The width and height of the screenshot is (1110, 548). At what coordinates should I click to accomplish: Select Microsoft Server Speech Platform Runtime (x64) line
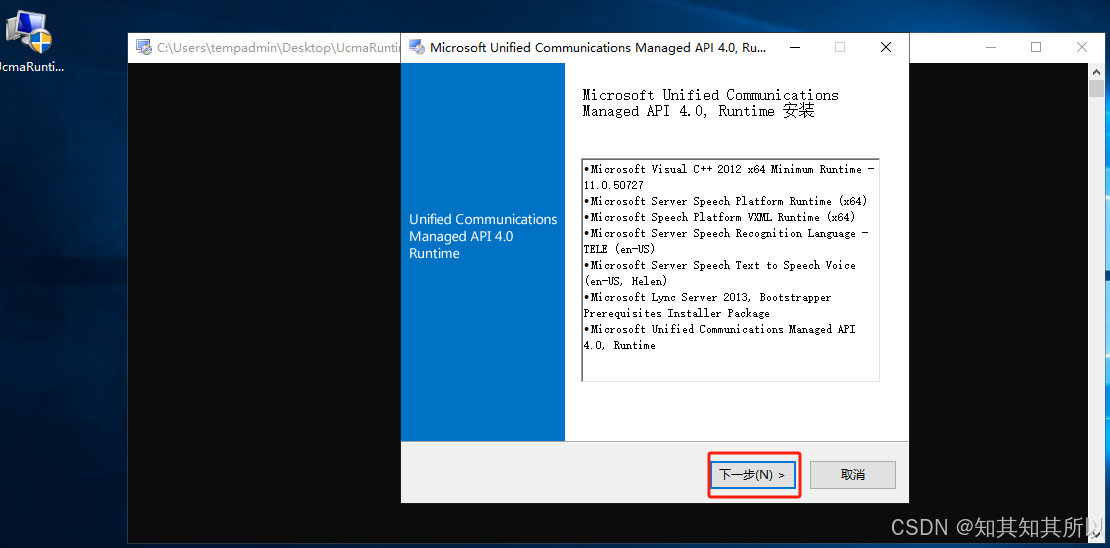point(726,201)
